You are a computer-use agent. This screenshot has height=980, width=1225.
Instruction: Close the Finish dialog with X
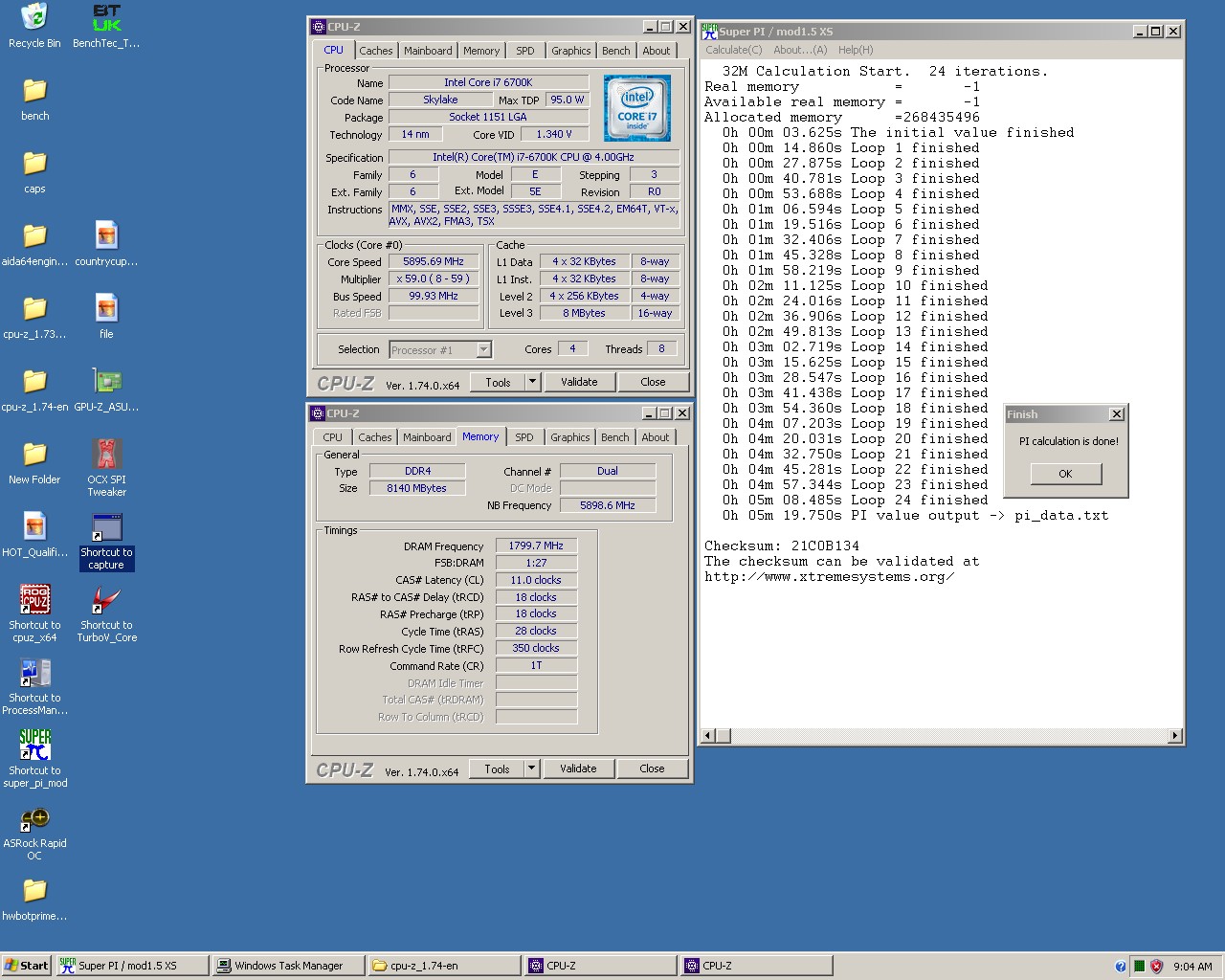point(1116,414)
